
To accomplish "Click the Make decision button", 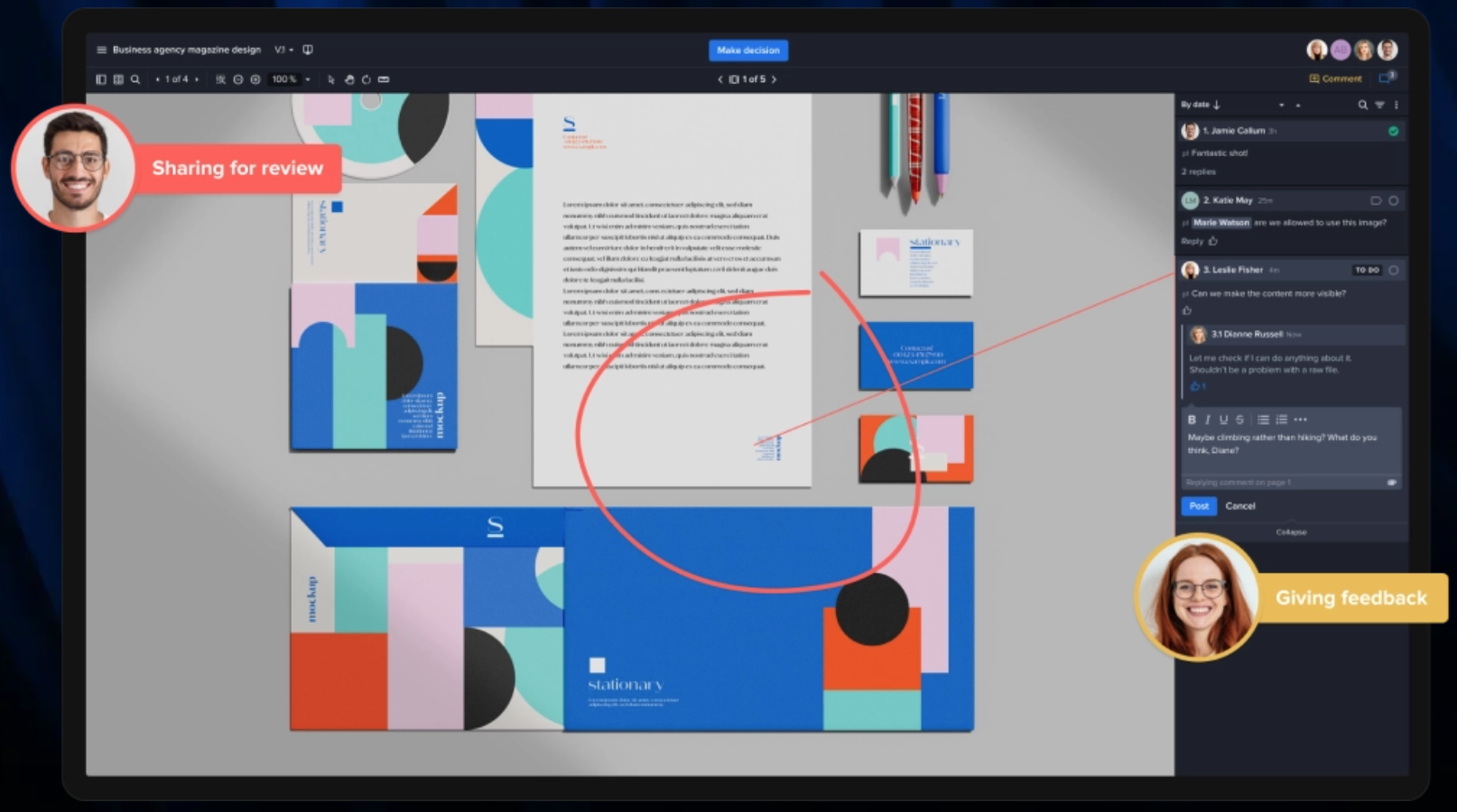I will (x=747, y=51).
